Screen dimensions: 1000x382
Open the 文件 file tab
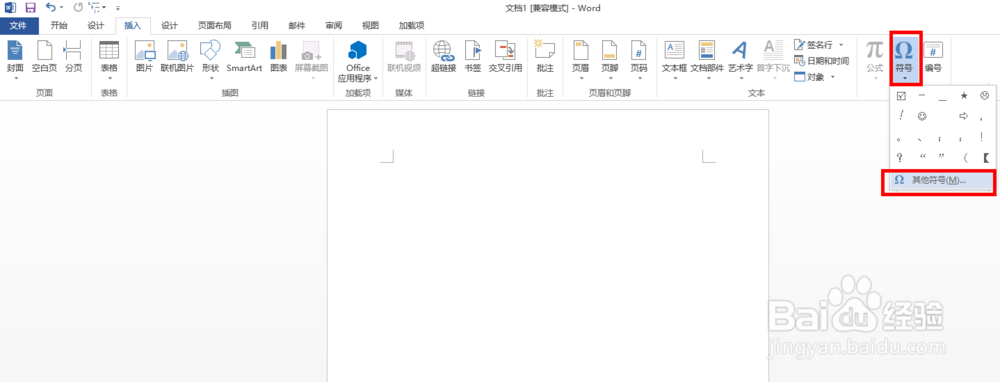[20, 26]
